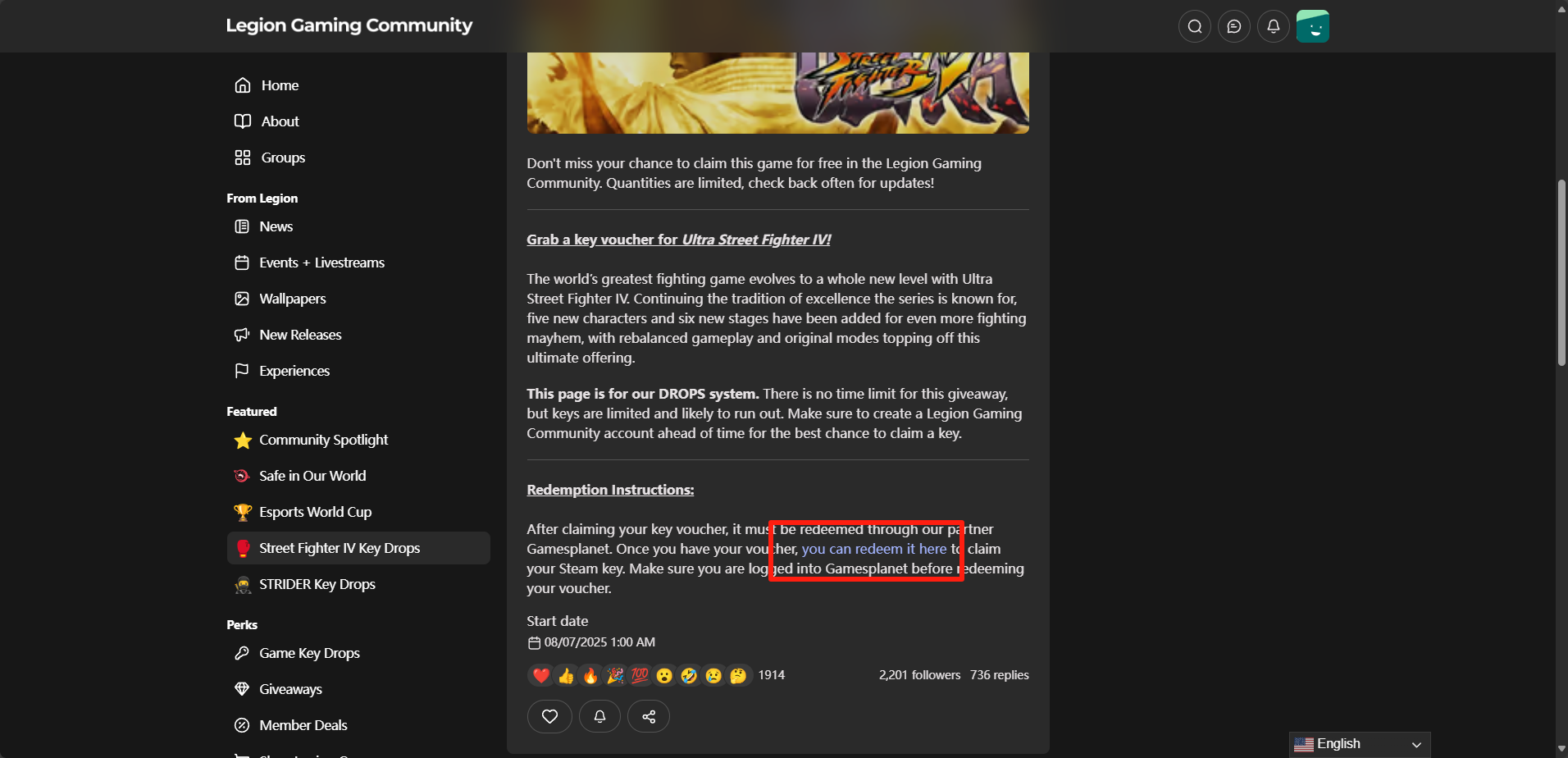Click the From Legion section heading
1568x758 pixels.
coord(262,199)
